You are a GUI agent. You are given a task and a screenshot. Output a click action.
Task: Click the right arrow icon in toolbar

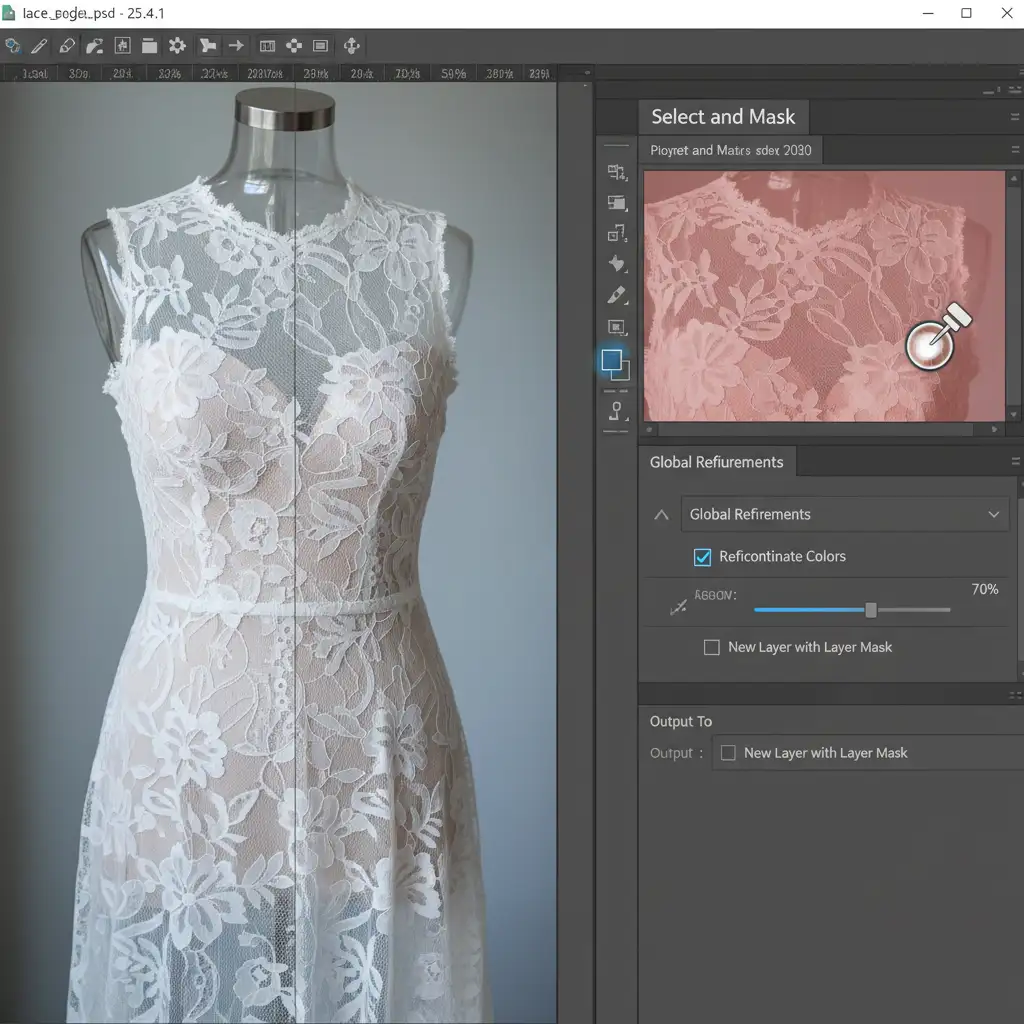(236, 46)
